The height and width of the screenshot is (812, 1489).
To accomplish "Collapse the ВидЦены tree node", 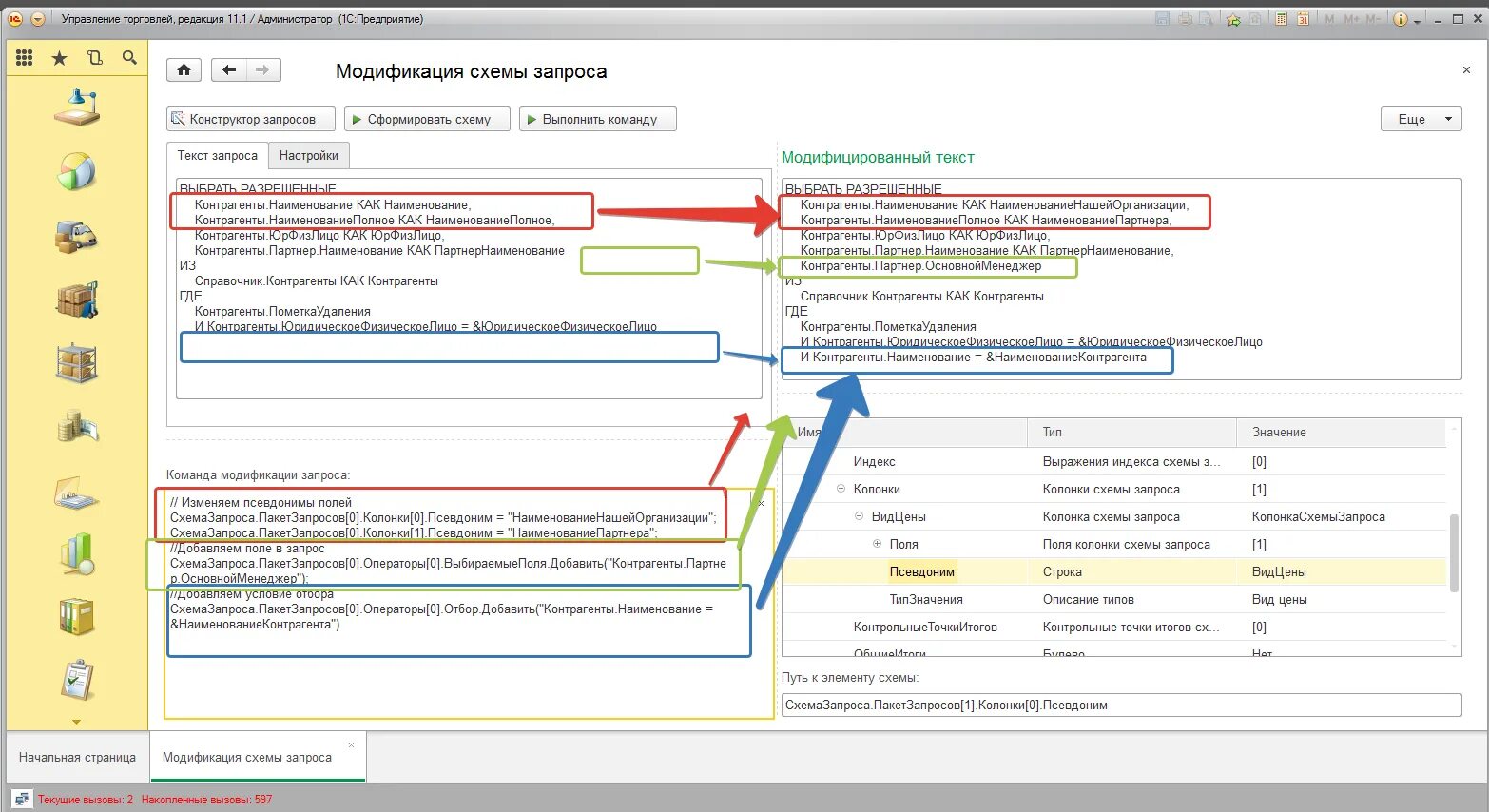I will pyautogui.click(x=859, y=516).
